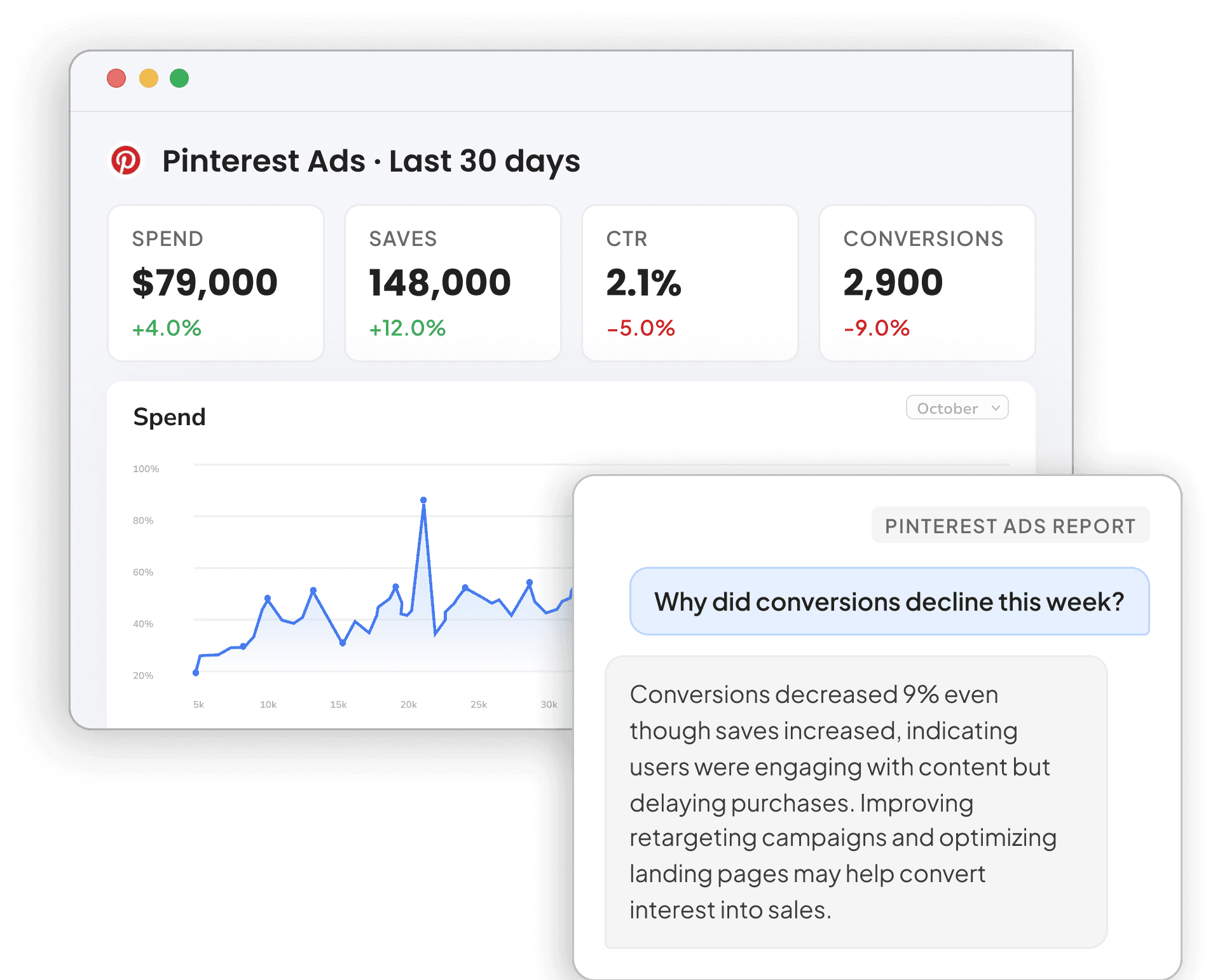Click the Spend chart title
The height and width of the screenshot is (980, 1213).
169,417
